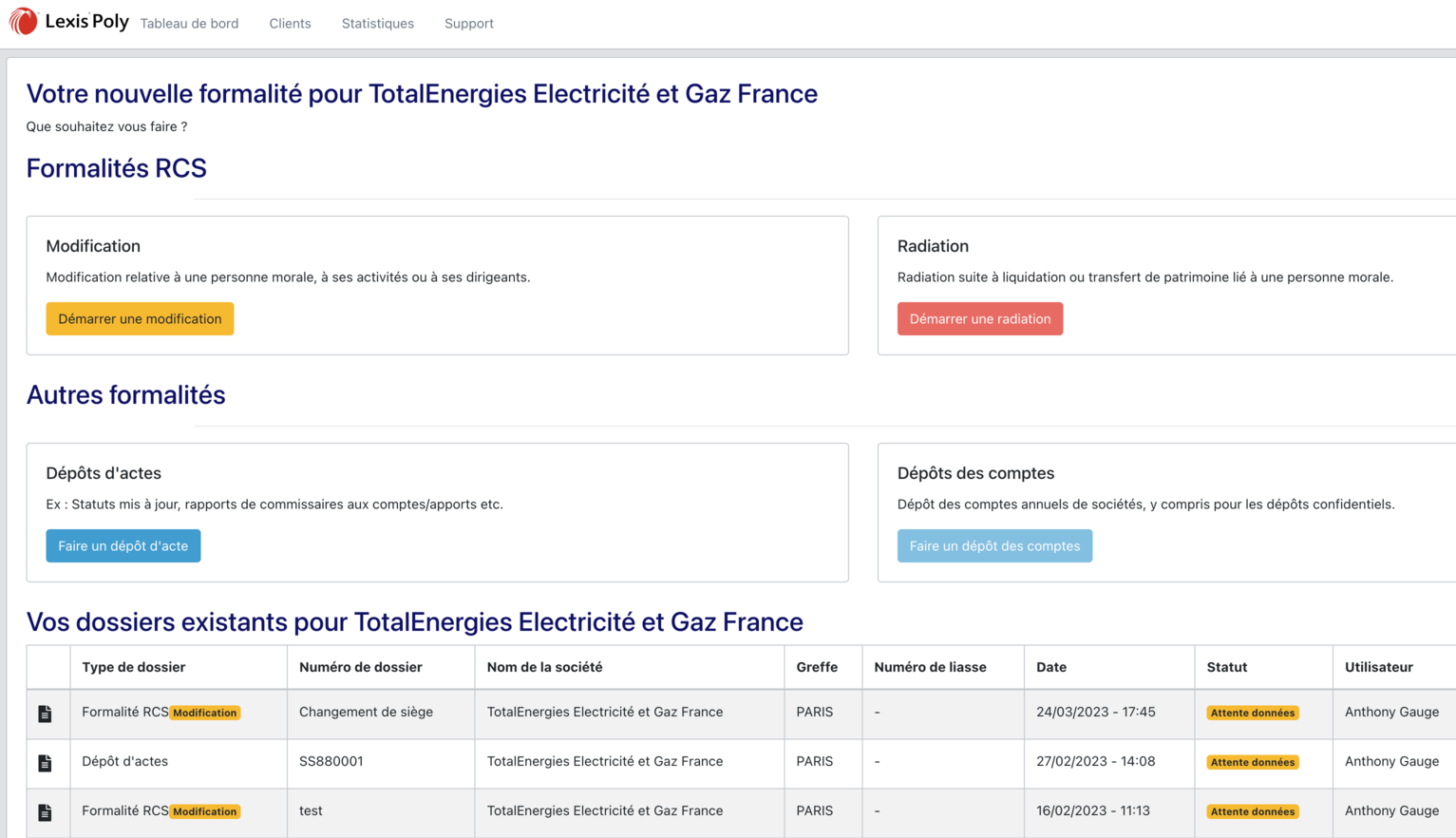Sort by the Type de dossier column header
The image size is (1456, 838).
click(132, 667)
